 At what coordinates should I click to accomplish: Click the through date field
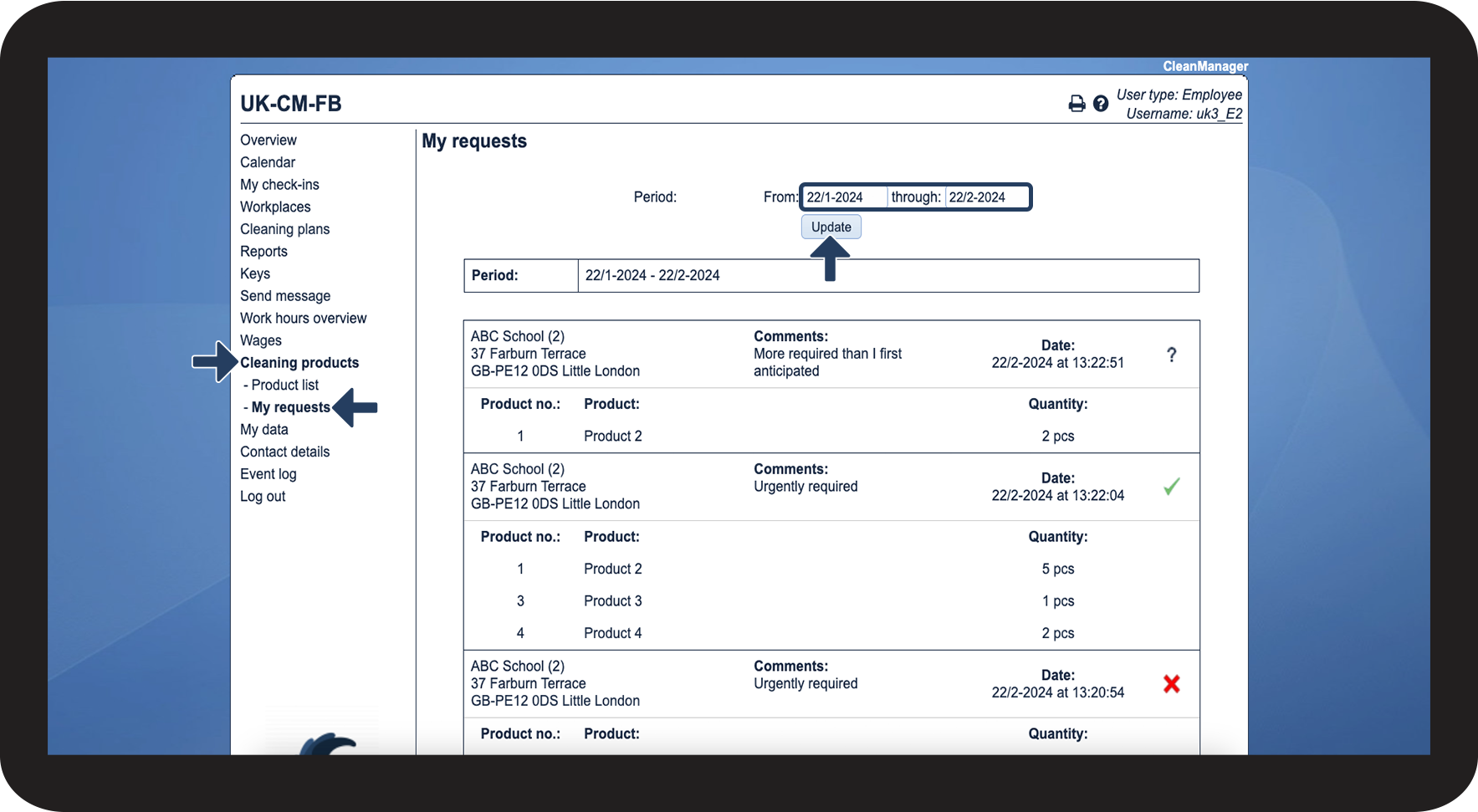click(x=987, y=197)
